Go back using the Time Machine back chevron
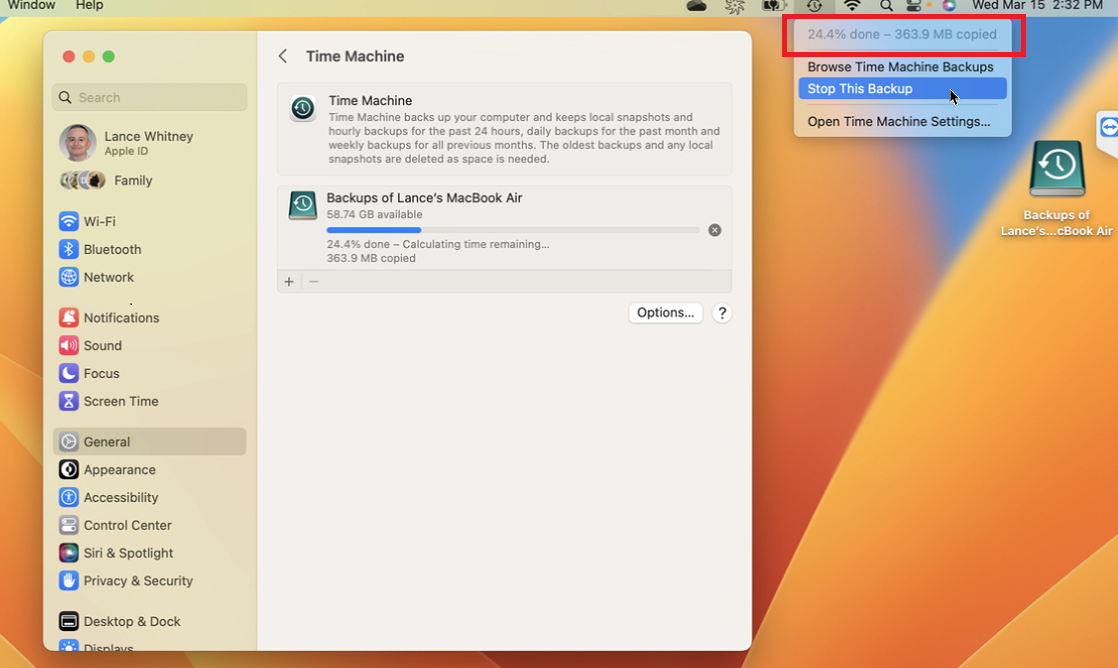Viewport: 1118px width, 668px height. point(281,56)
